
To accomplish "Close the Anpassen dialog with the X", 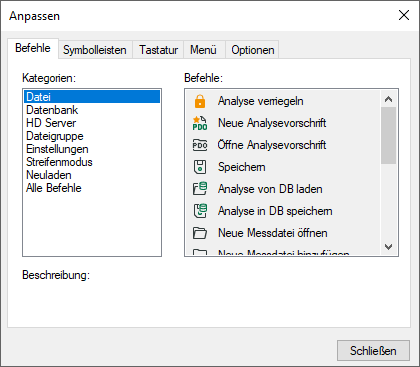I will click(x=404, y=15).
